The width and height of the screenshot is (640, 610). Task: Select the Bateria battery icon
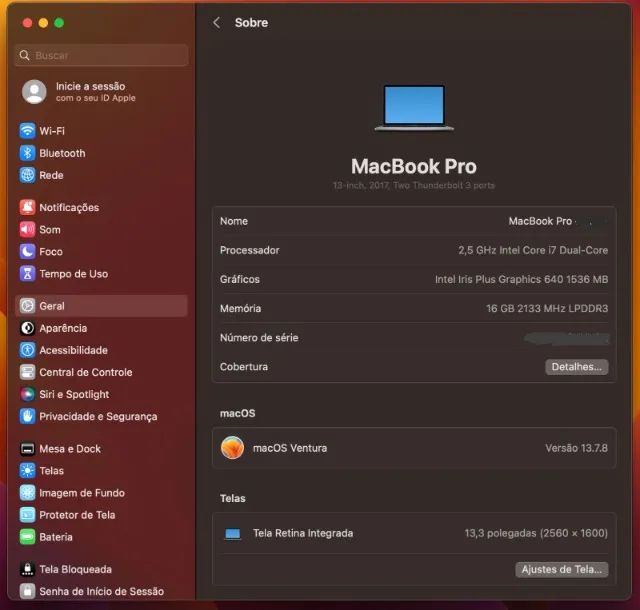point(27,537)
